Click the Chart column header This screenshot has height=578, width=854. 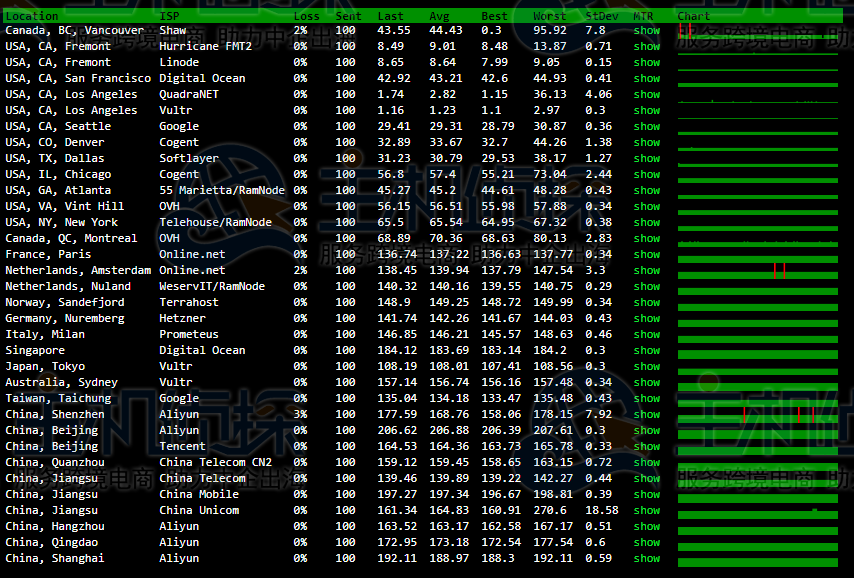(694, 16)
